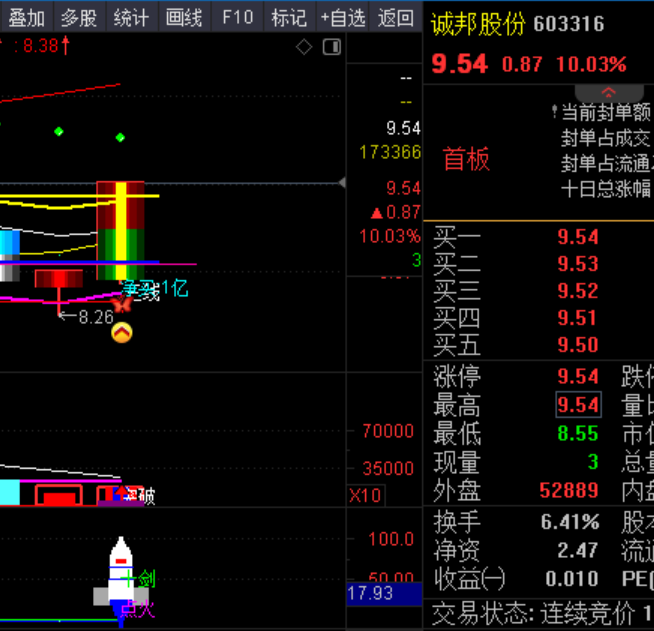Click the orange up-arrow circle marker
Screen dimensions: 654x631
[x=122, y=332]
